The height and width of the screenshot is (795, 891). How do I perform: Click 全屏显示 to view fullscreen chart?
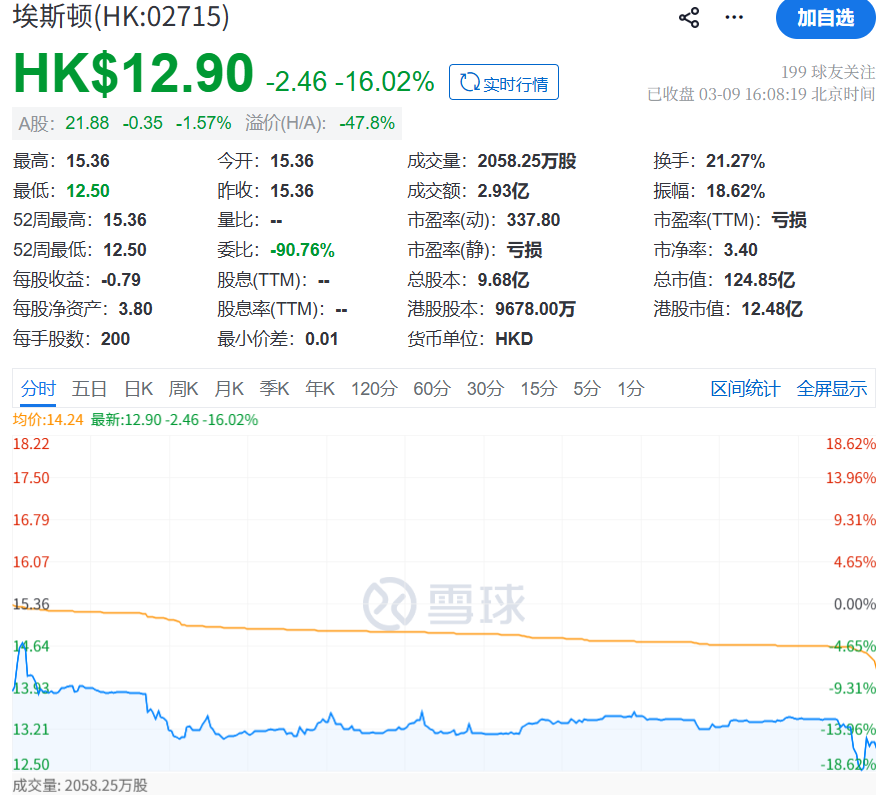tap(832, 389)
